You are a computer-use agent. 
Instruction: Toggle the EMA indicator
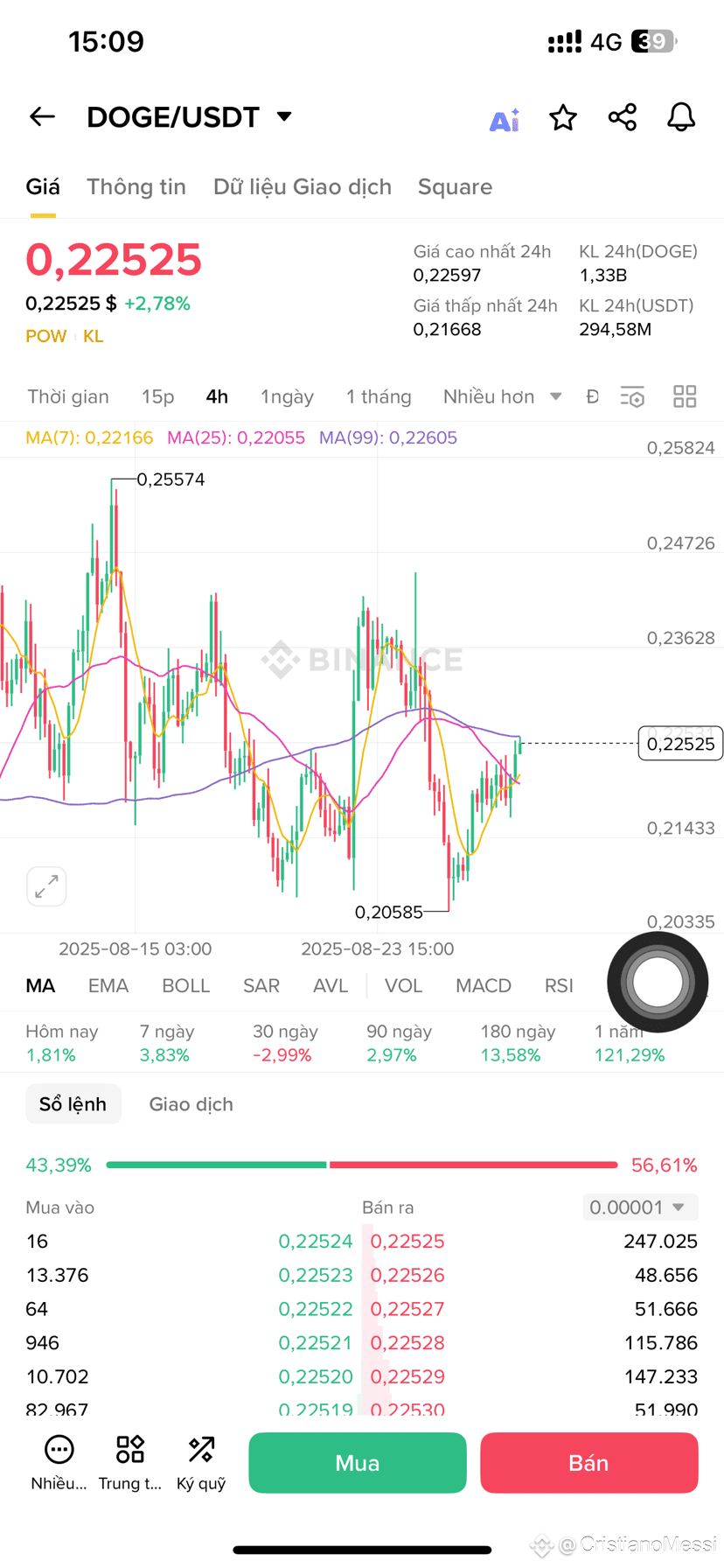108,986
